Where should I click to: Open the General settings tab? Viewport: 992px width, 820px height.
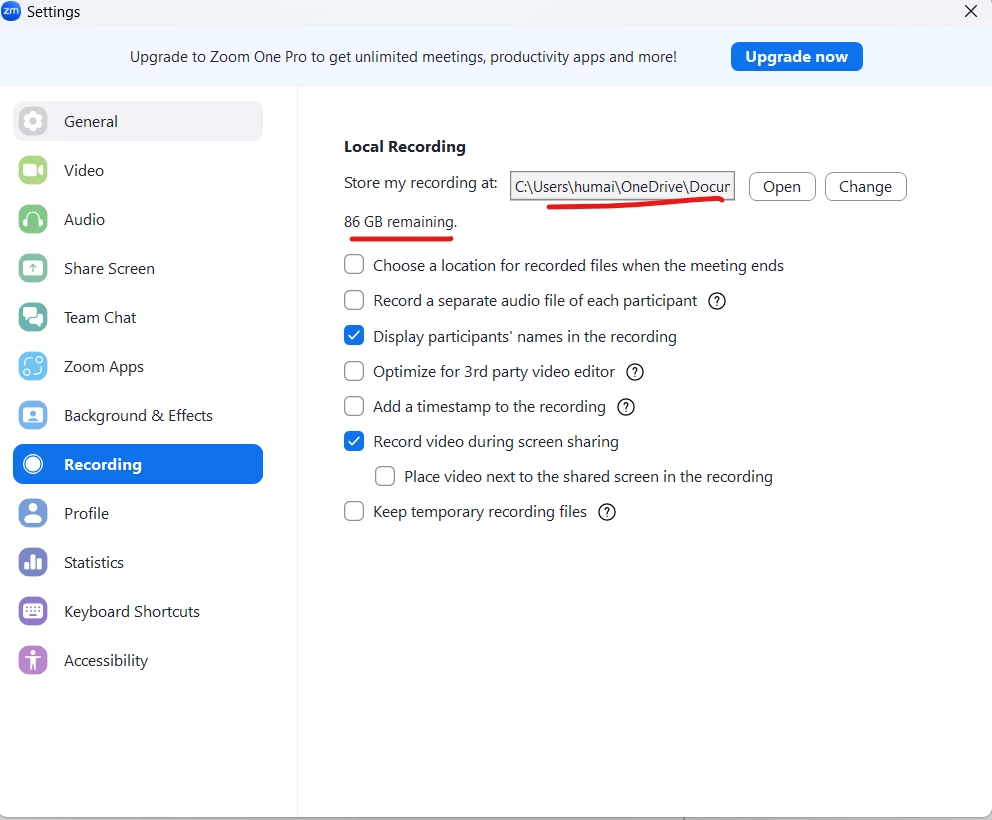point(138,121)
